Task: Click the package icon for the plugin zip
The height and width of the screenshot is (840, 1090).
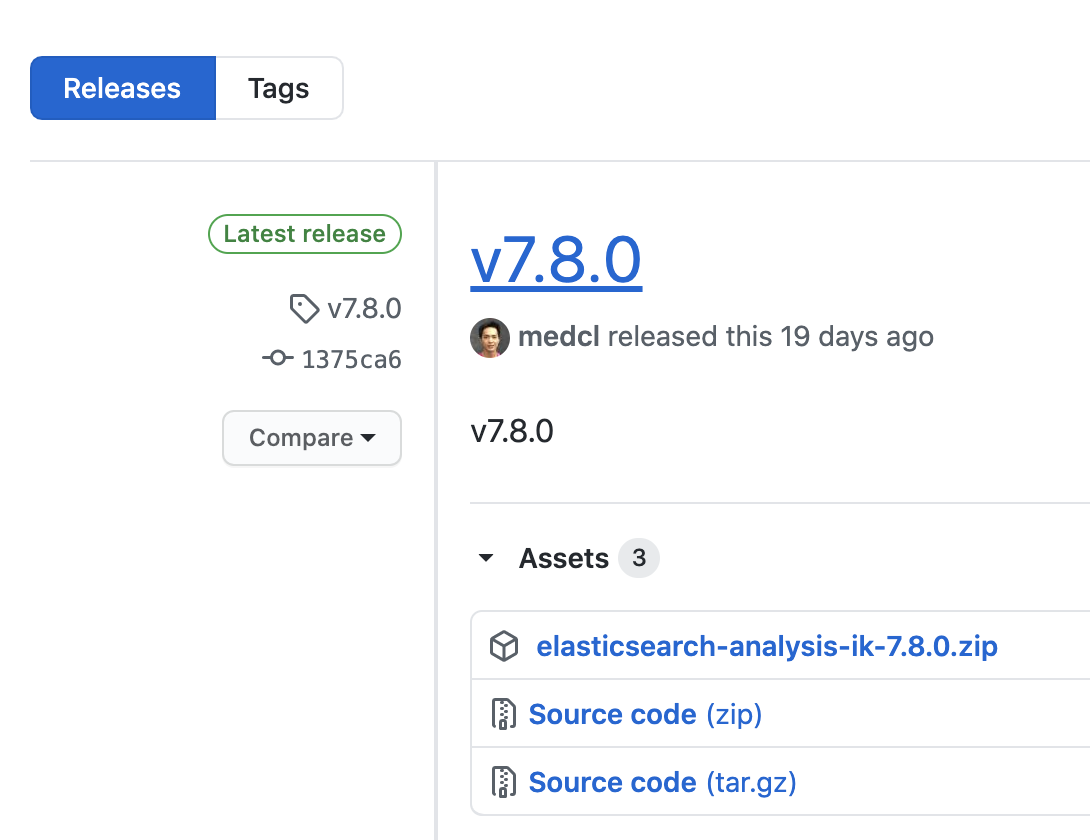Action: (x=504, y=647)
